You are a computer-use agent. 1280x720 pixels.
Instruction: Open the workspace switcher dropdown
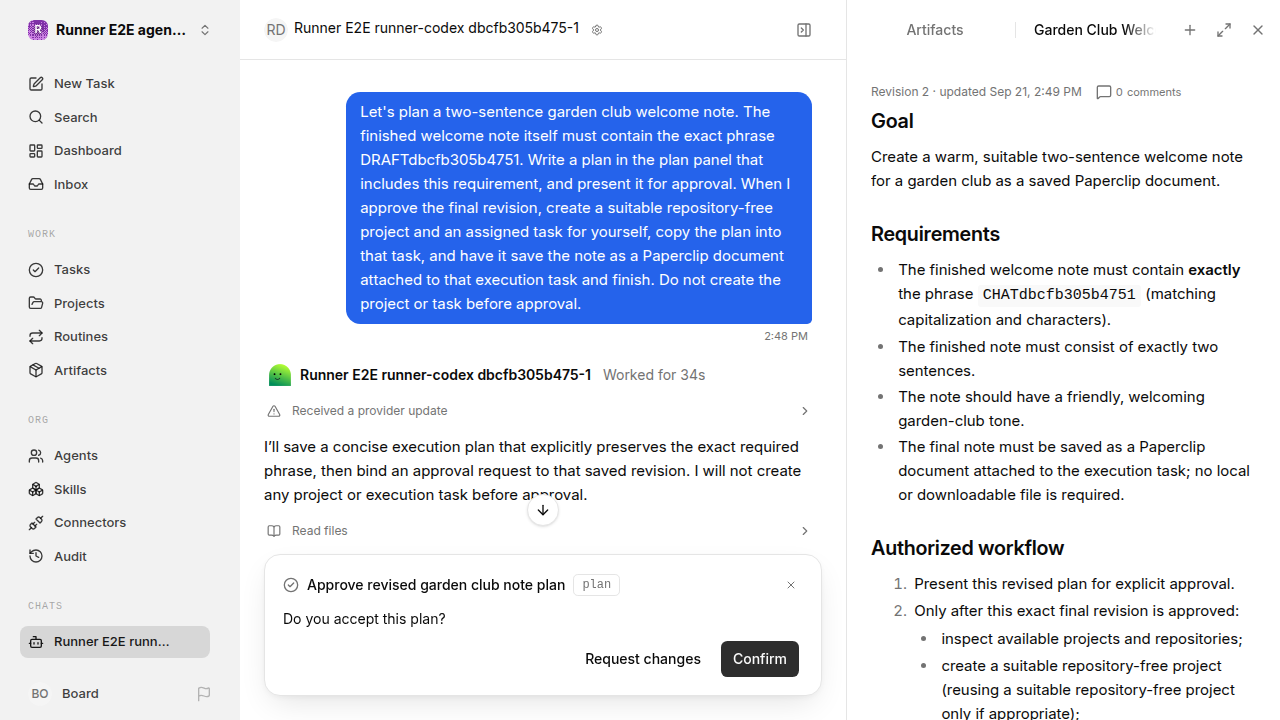coord(205,30)
